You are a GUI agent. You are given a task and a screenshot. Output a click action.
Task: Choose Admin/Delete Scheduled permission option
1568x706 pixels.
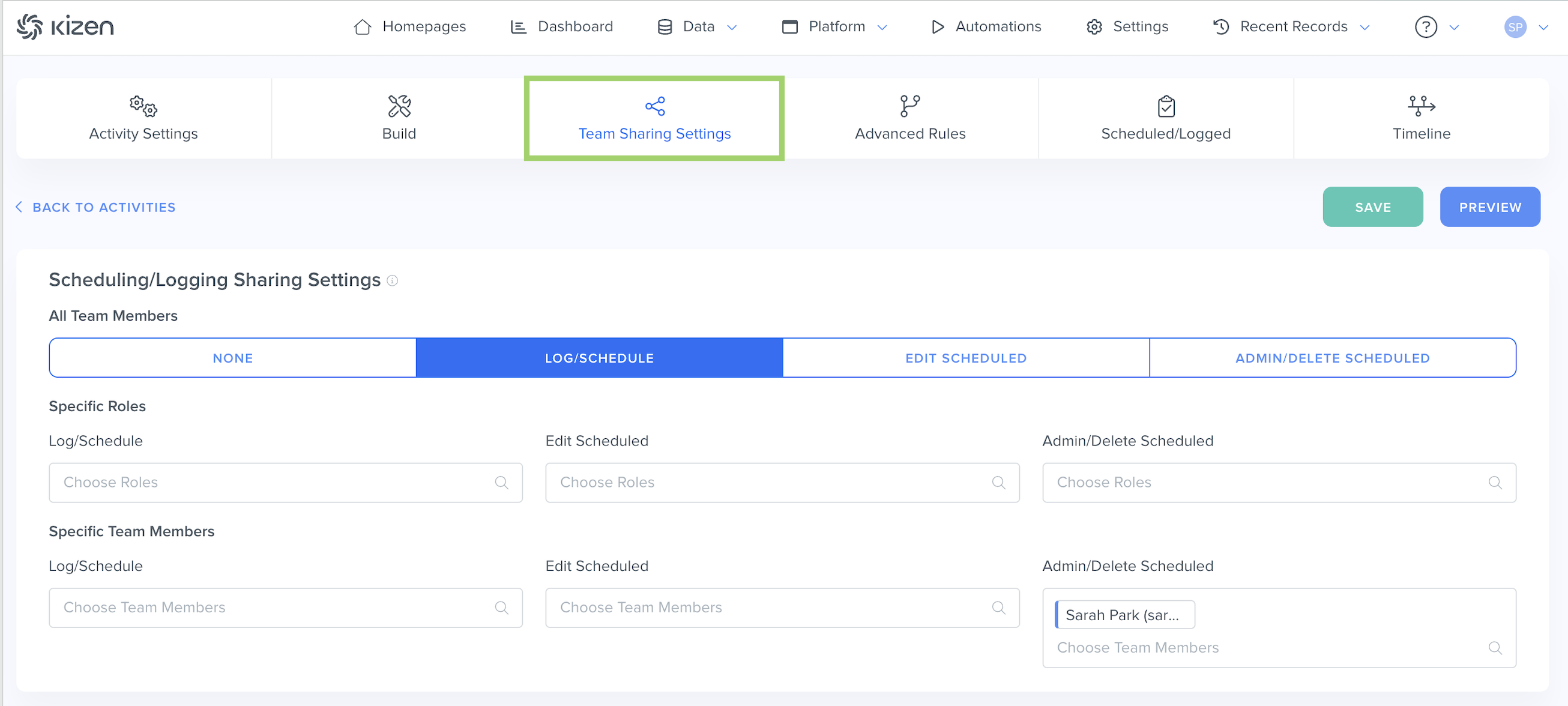[1332, 358]
